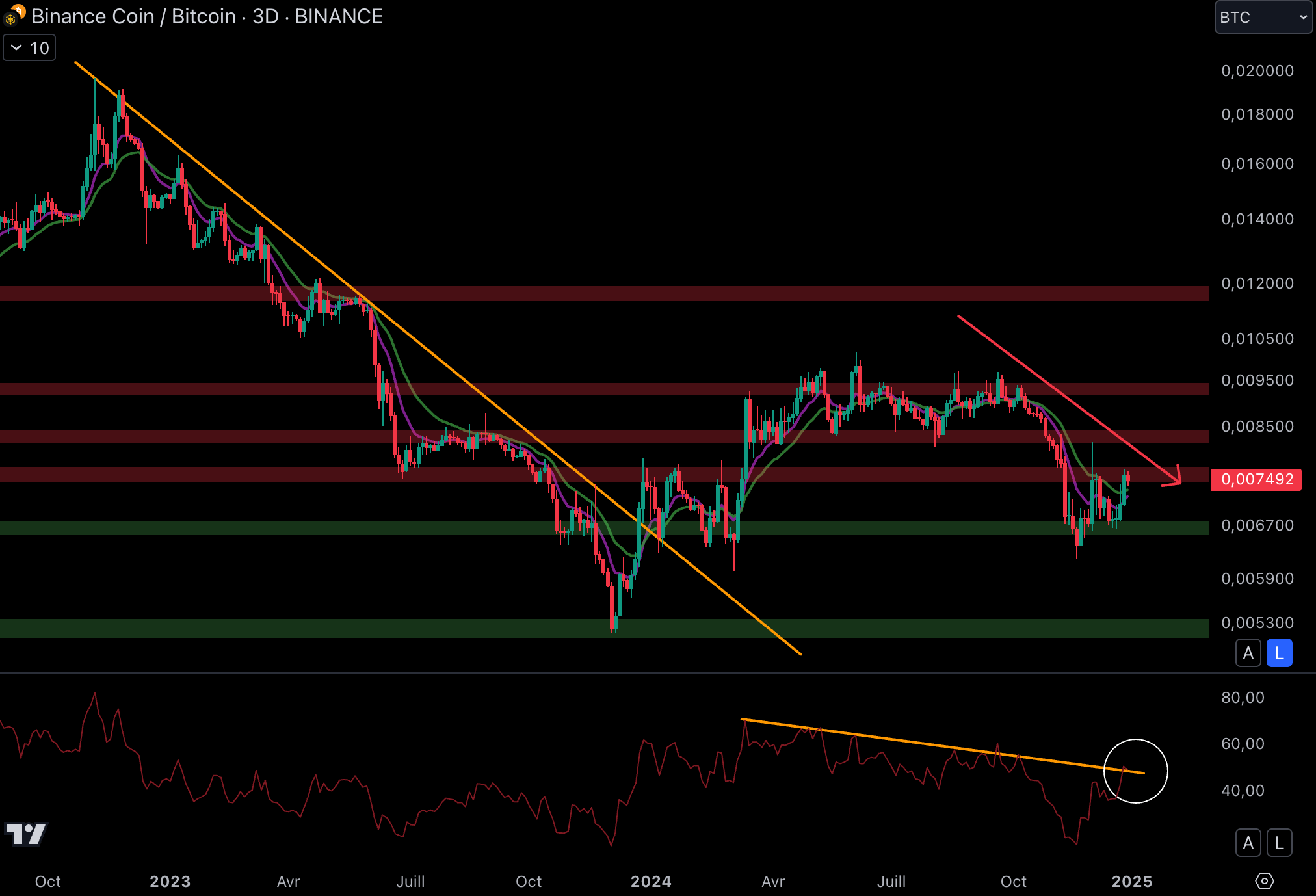
Task: Click the 0,020000 price scale label
Action: pos(1257,71)
